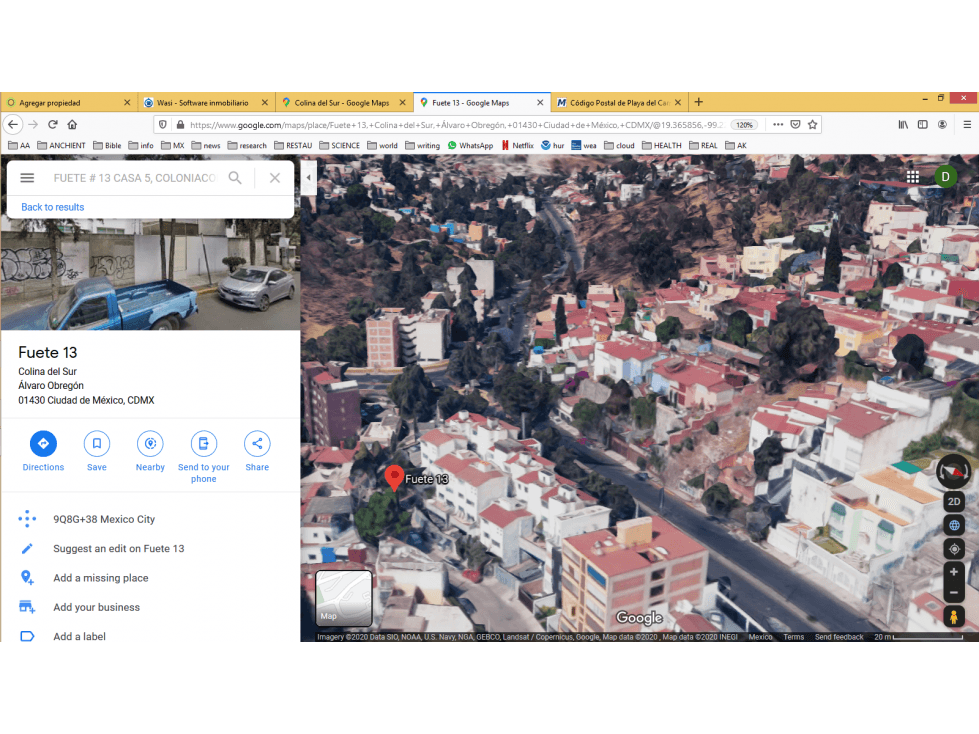The image size is (979, 734).
Task: Toggle globe view on the map
Action: coord(953,525)
